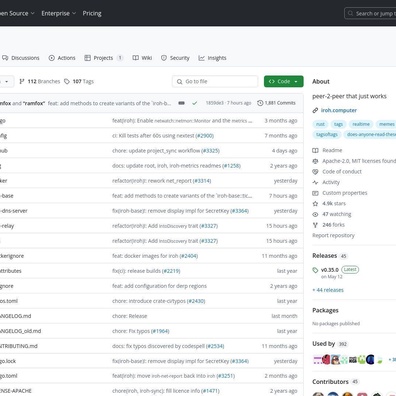View the 112 Branches
The width and height of the screenshot is (396, 396).
pyautogui.click(x=40, y=81)
